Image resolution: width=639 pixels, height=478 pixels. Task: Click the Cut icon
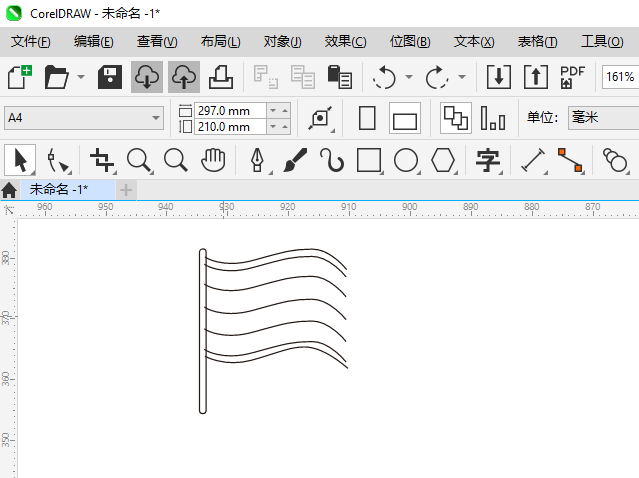[x=265, y=77]
